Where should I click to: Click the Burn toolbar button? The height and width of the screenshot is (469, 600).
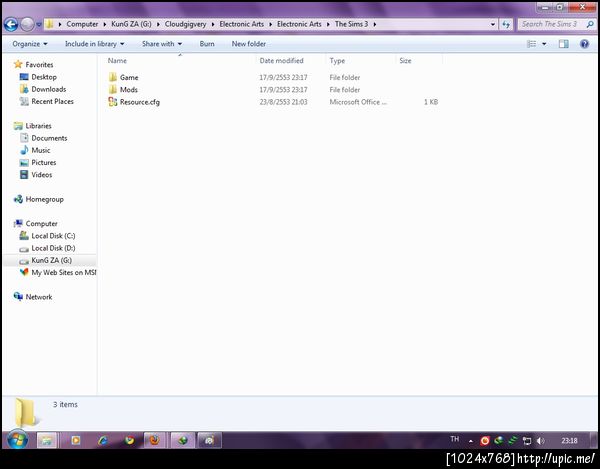click(x=207, y=44)
